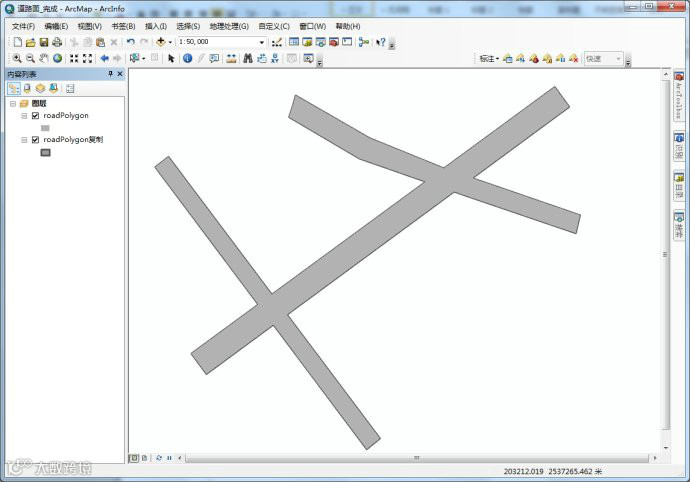Click the roadPolygon light gray symbol swatch
Viewport: 690px width, 482px height.
(x=45, y=128)
